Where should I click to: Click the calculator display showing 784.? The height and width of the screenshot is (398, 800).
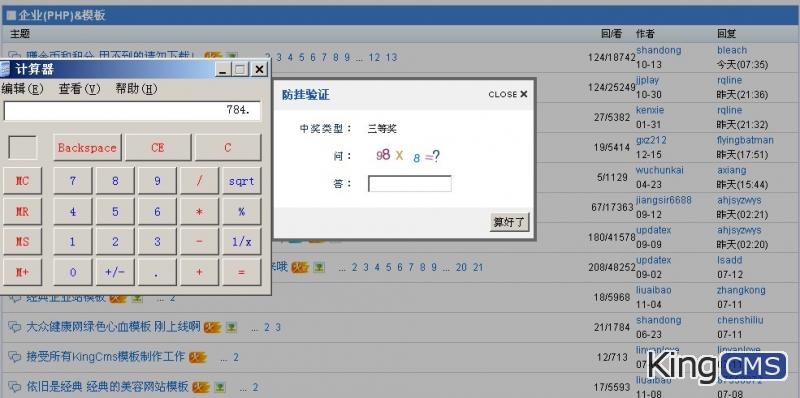pyautogui.click(x=132, y=111)
